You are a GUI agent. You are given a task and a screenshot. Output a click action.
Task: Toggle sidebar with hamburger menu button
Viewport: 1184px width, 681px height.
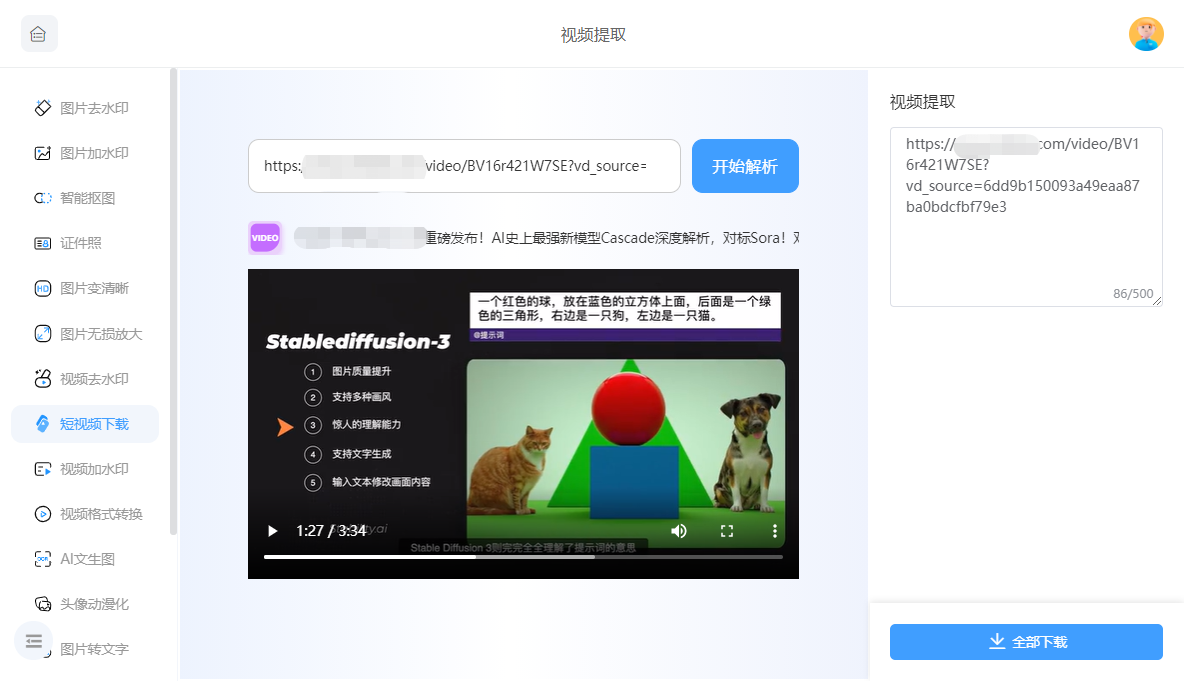coord(34,641)
